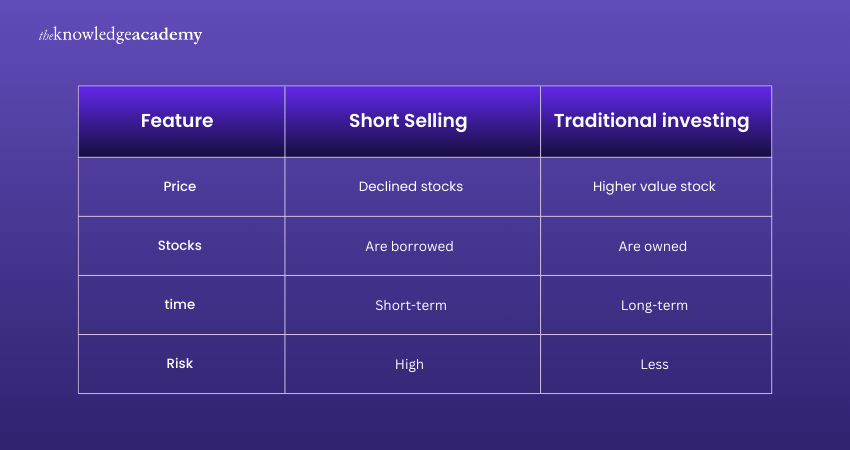This screenshot has height=450, width=850.
Task: Click the Higher value stock cell
Action: [x=654, y=187]
